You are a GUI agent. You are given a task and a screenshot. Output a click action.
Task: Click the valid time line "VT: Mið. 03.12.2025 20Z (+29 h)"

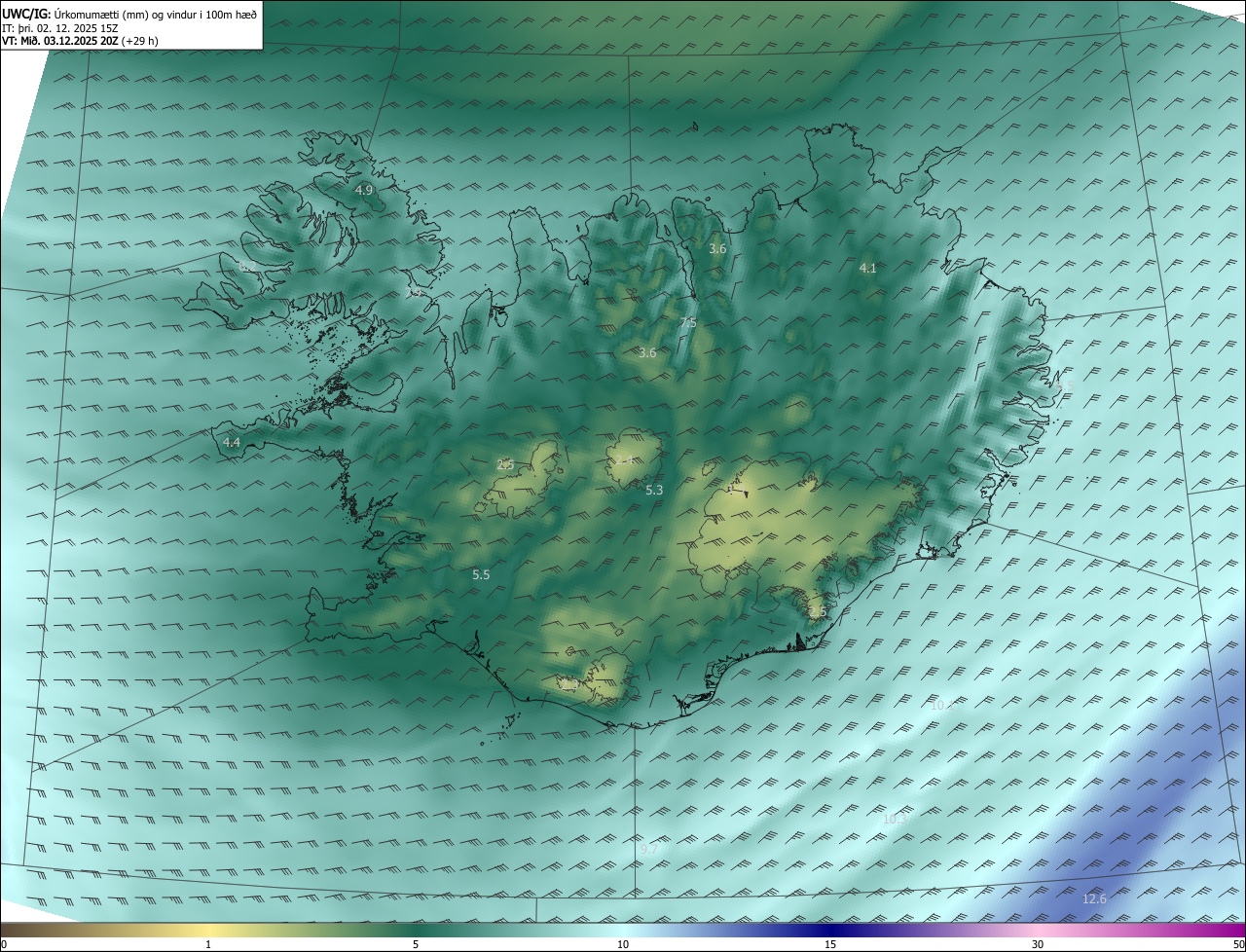81,41
